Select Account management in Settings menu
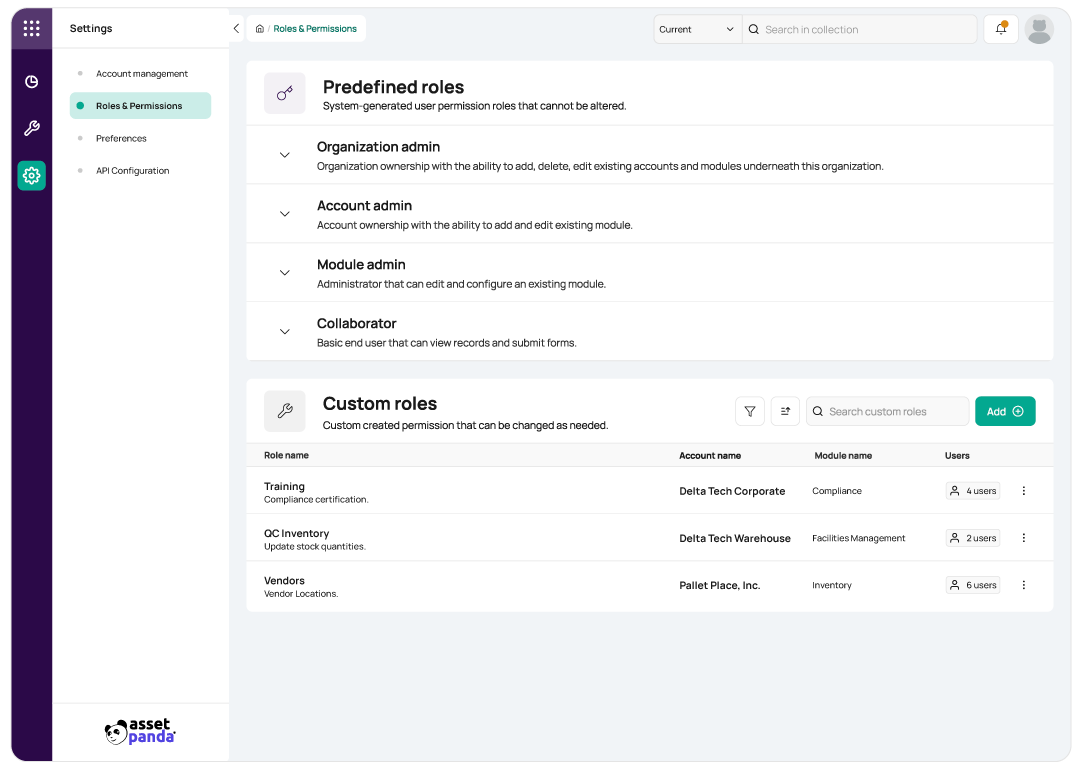The image size is (1080, 768). click(141, 74)
